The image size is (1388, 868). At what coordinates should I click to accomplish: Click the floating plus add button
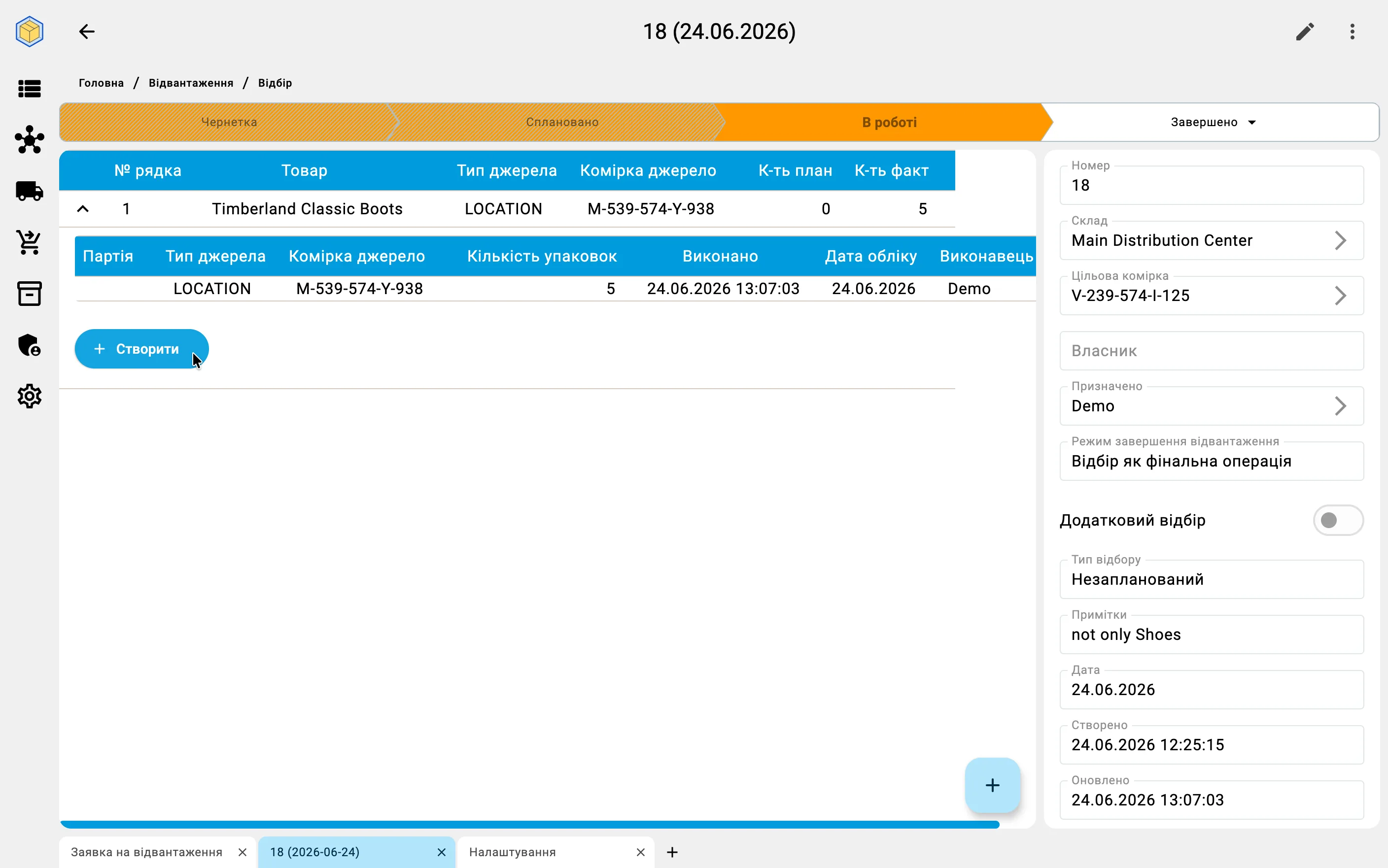(x=992, y=785)
